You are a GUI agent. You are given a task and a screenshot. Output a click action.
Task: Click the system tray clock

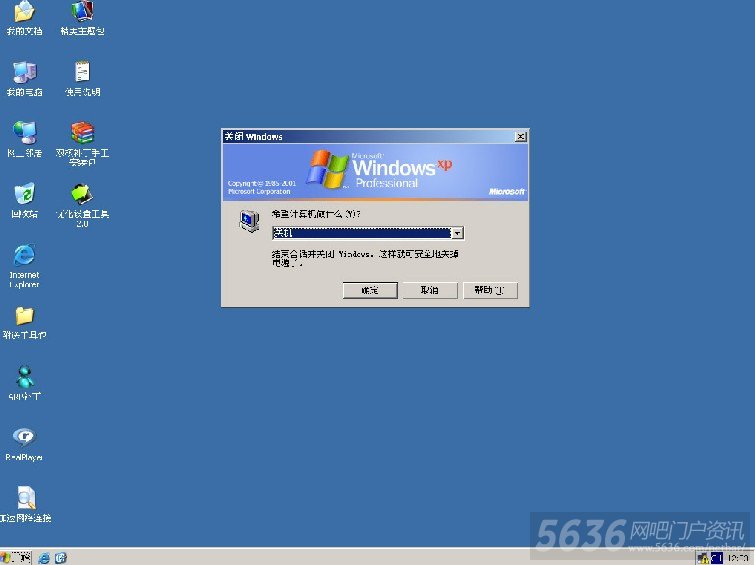point(738,558)
